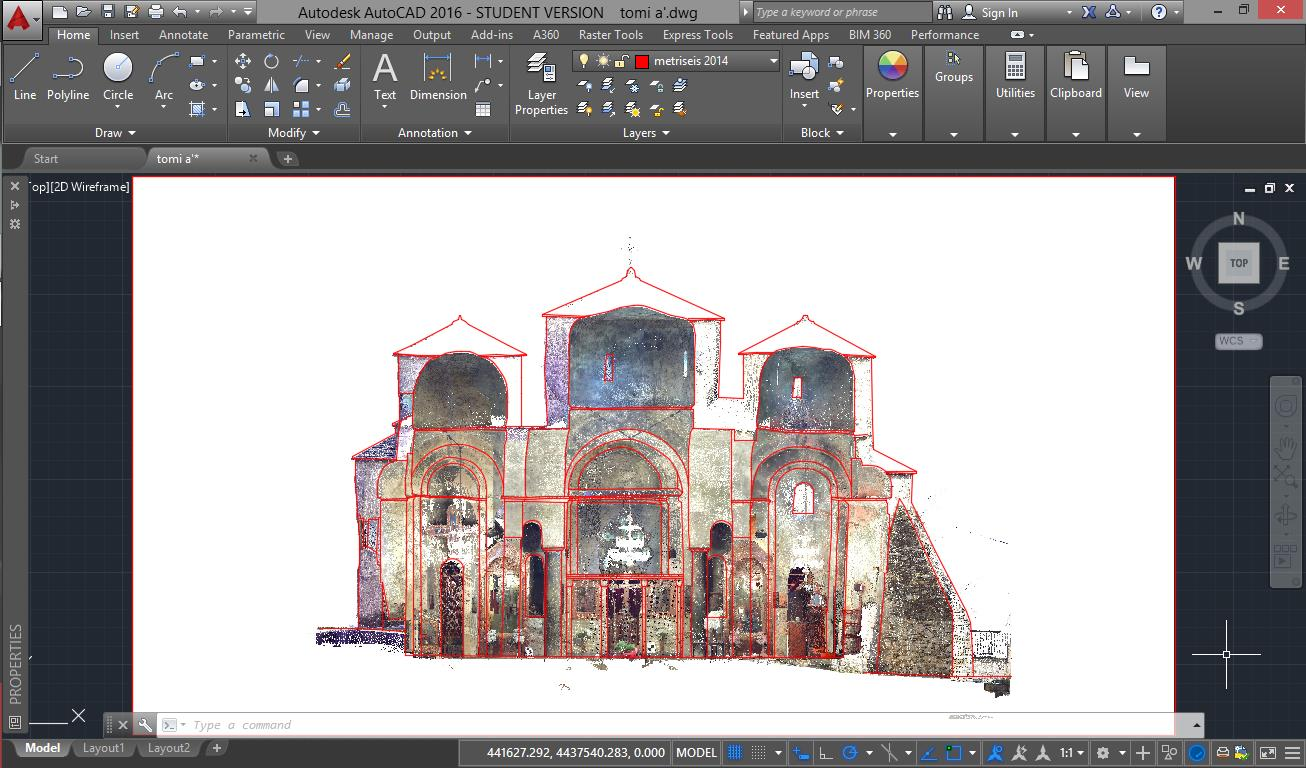This screenshot has width=1306, height=768.
Task: Click Sign In to Autodesk account
Action: coord(1000,13)
